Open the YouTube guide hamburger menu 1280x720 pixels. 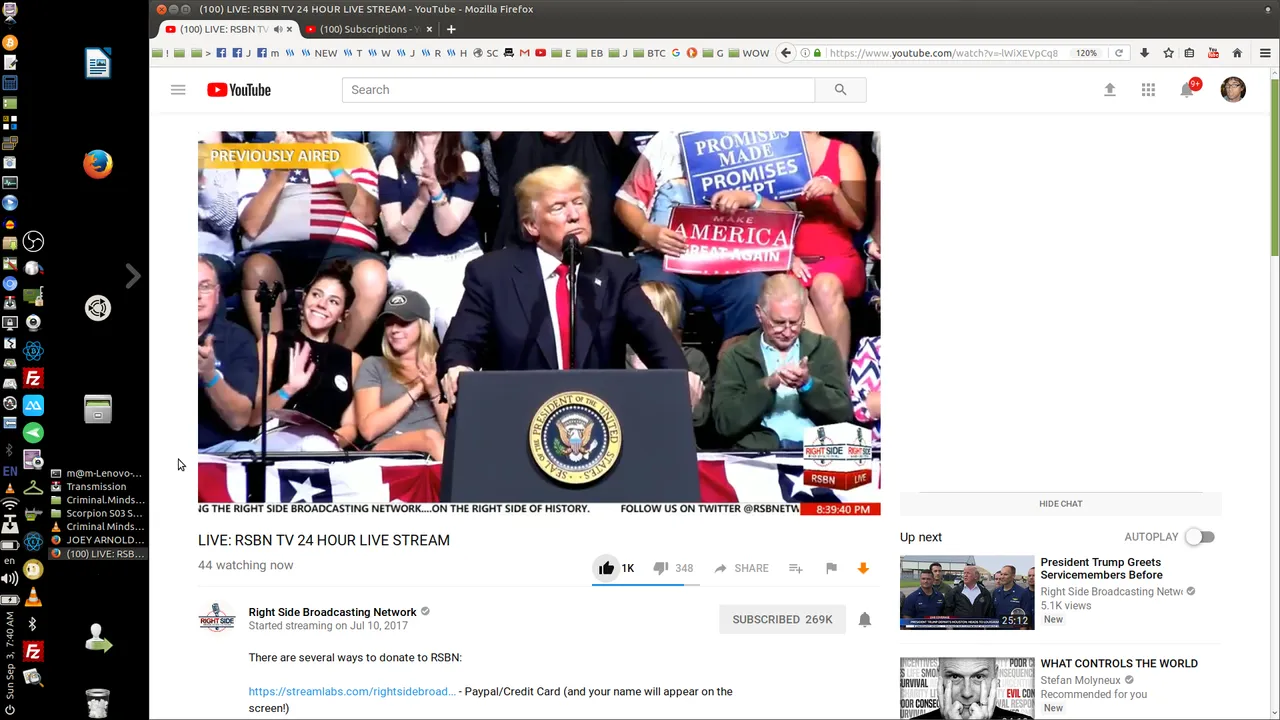(x=178, y=90)
